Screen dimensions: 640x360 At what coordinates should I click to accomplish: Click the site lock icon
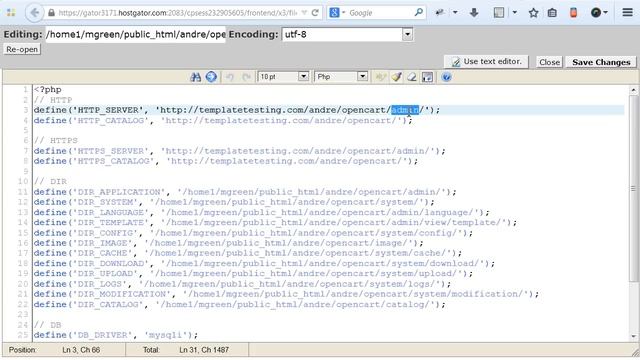click(x=51, y=13)
